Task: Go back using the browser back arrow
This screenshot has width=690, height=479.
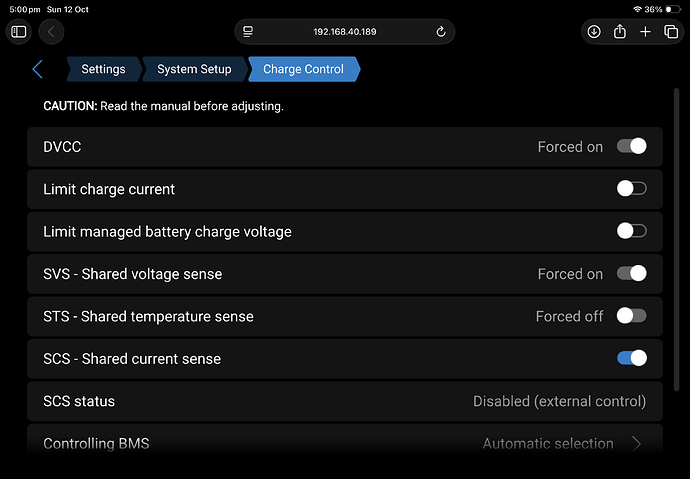Action: (51, 32)
